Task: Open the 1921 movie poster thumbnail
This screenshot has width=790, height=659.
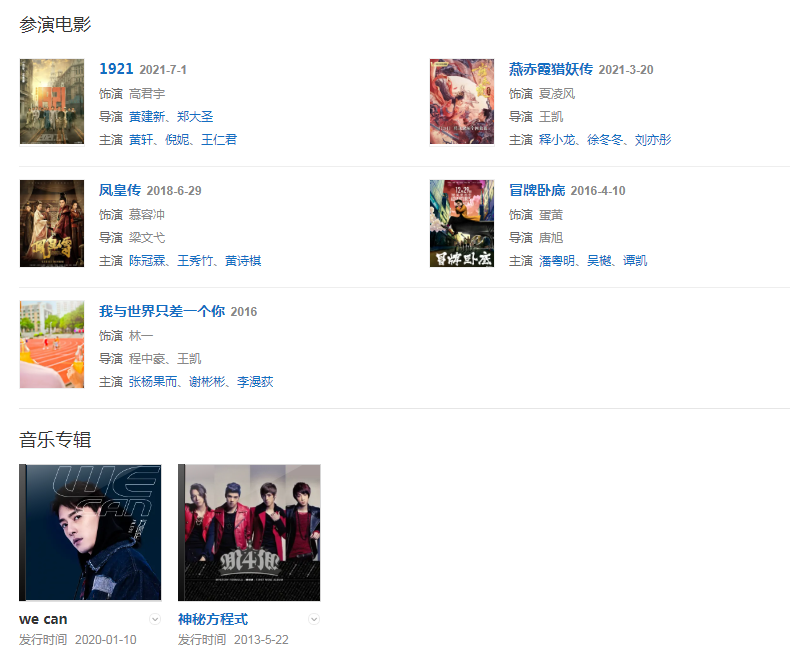Action: [x=52, y=102]
